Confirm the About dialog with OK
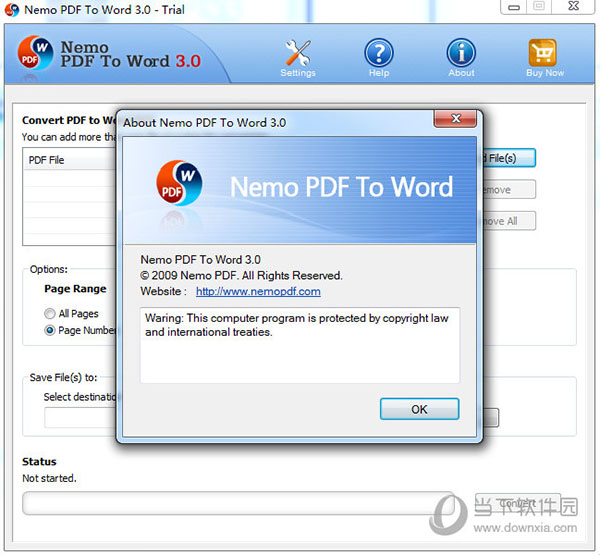This screenshot has height=555, width=600. (419, 409)
